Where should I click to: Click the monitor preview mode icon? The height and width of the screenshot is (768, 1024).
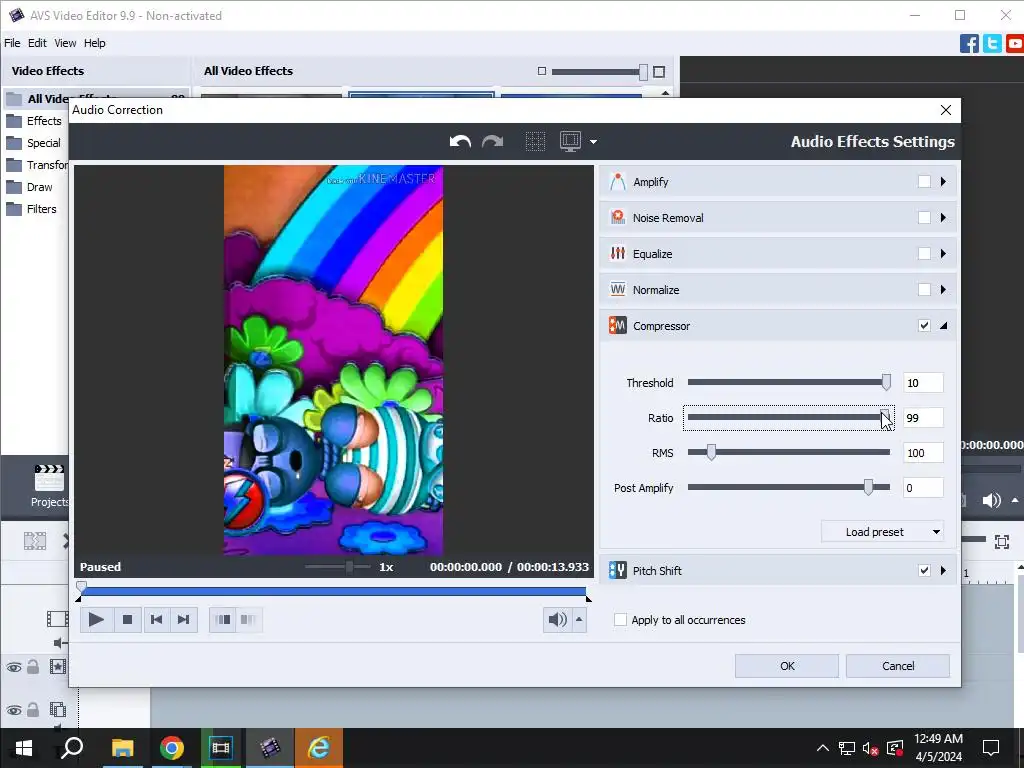570,141
